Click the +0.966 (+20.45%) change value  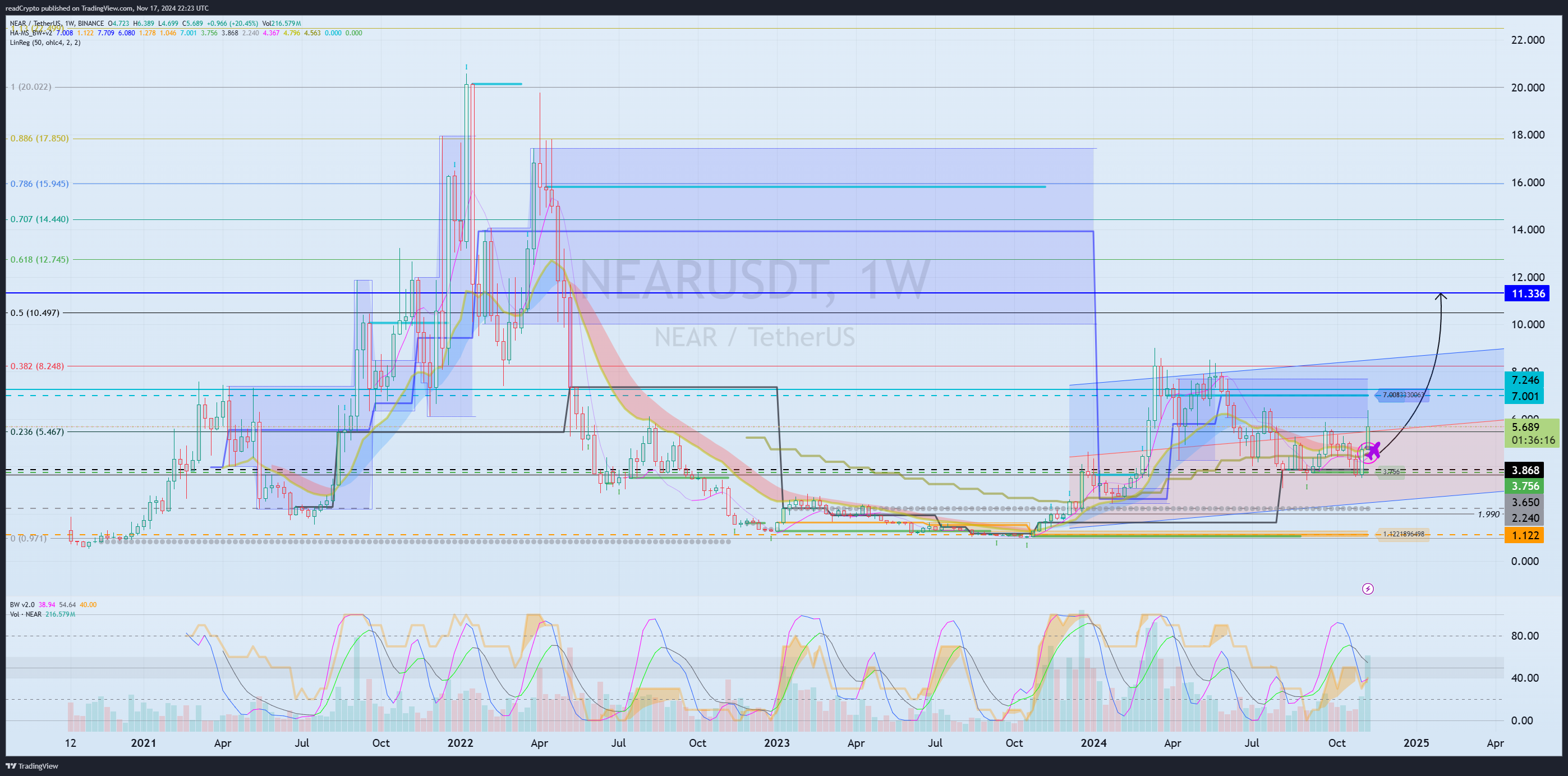[231, 24]
